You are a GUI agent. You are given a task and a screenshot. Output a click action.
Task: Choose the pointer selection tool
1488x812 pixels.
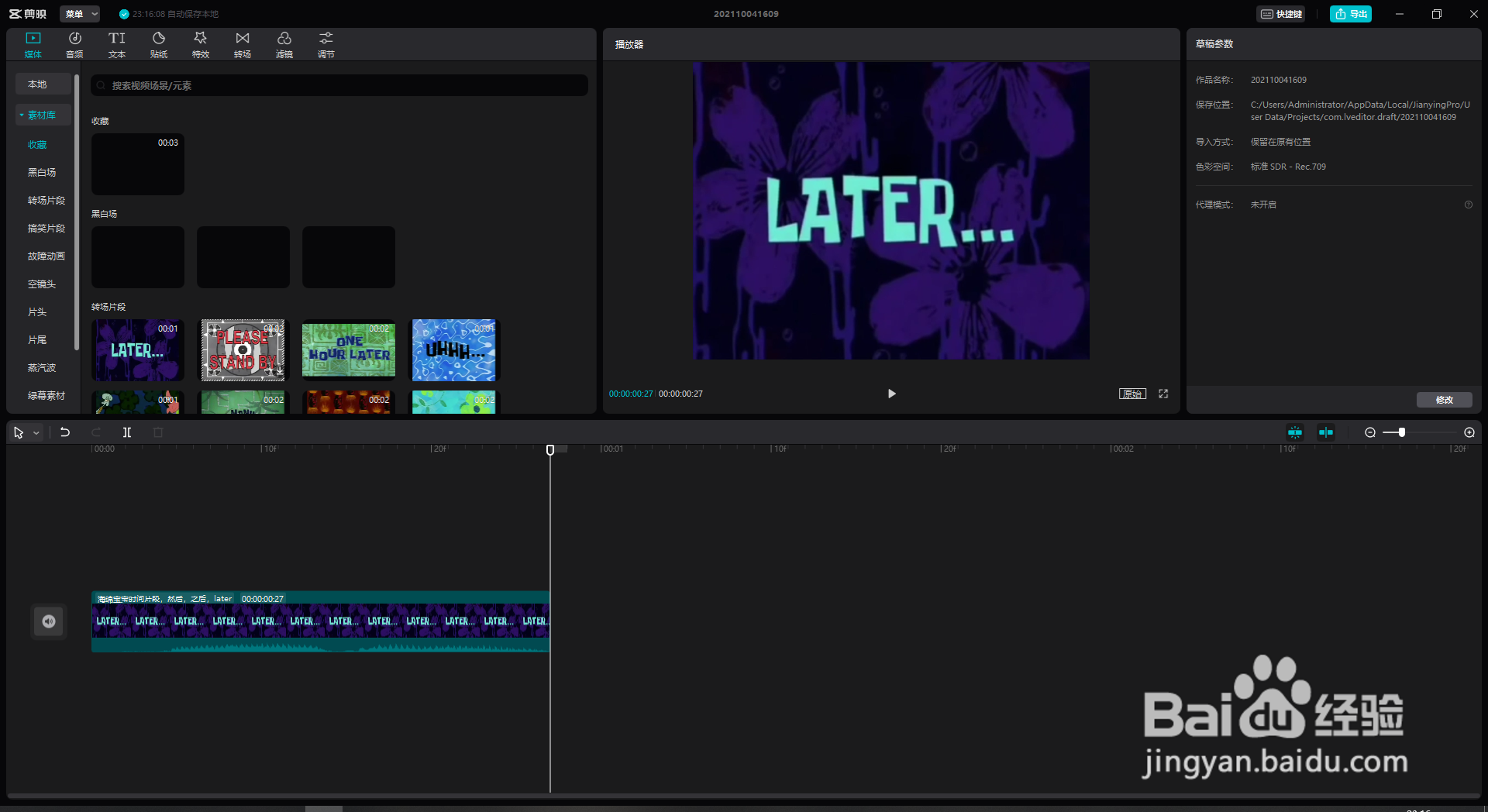(19, 432)
